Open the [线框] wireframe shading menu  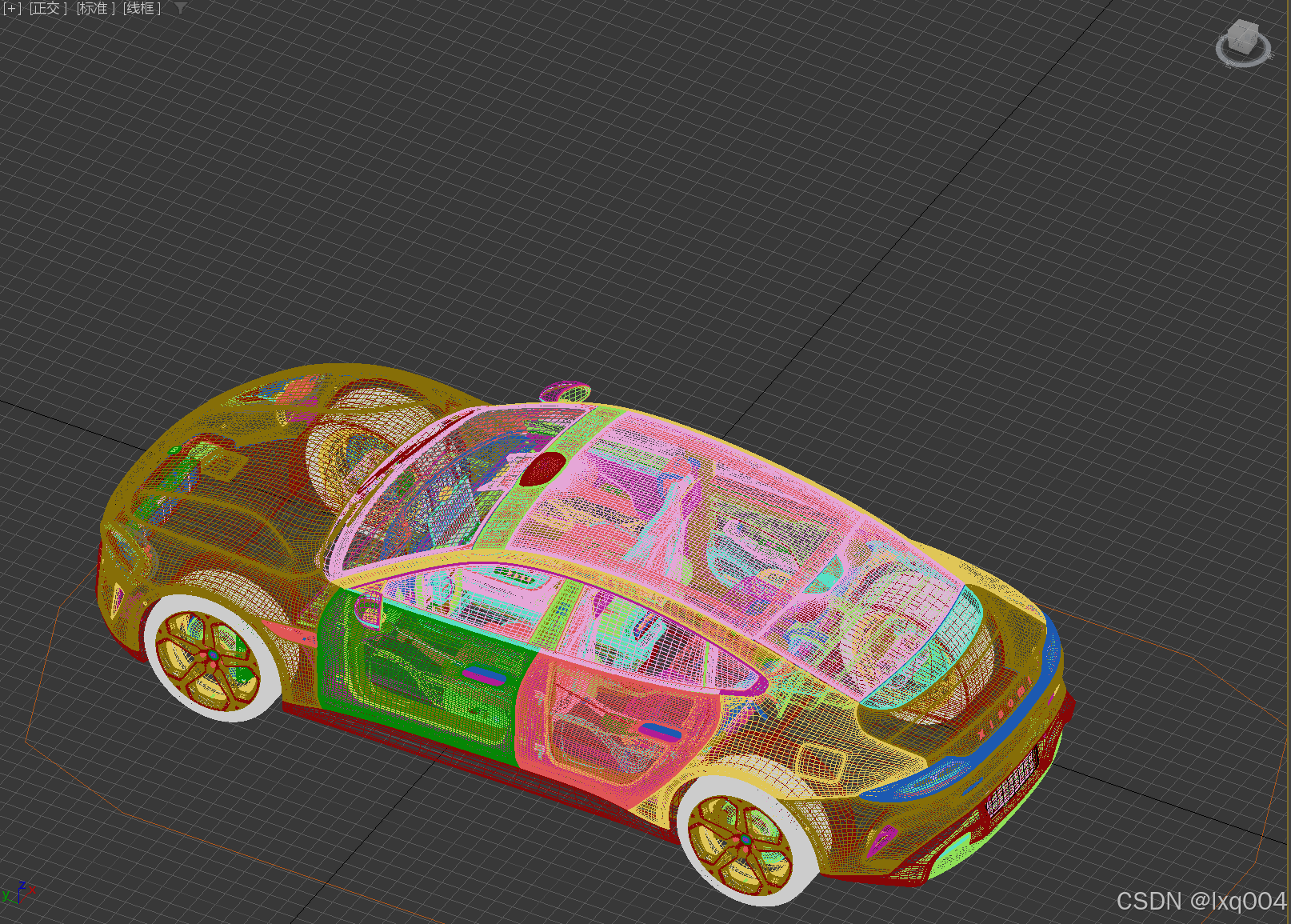point(142,9)
